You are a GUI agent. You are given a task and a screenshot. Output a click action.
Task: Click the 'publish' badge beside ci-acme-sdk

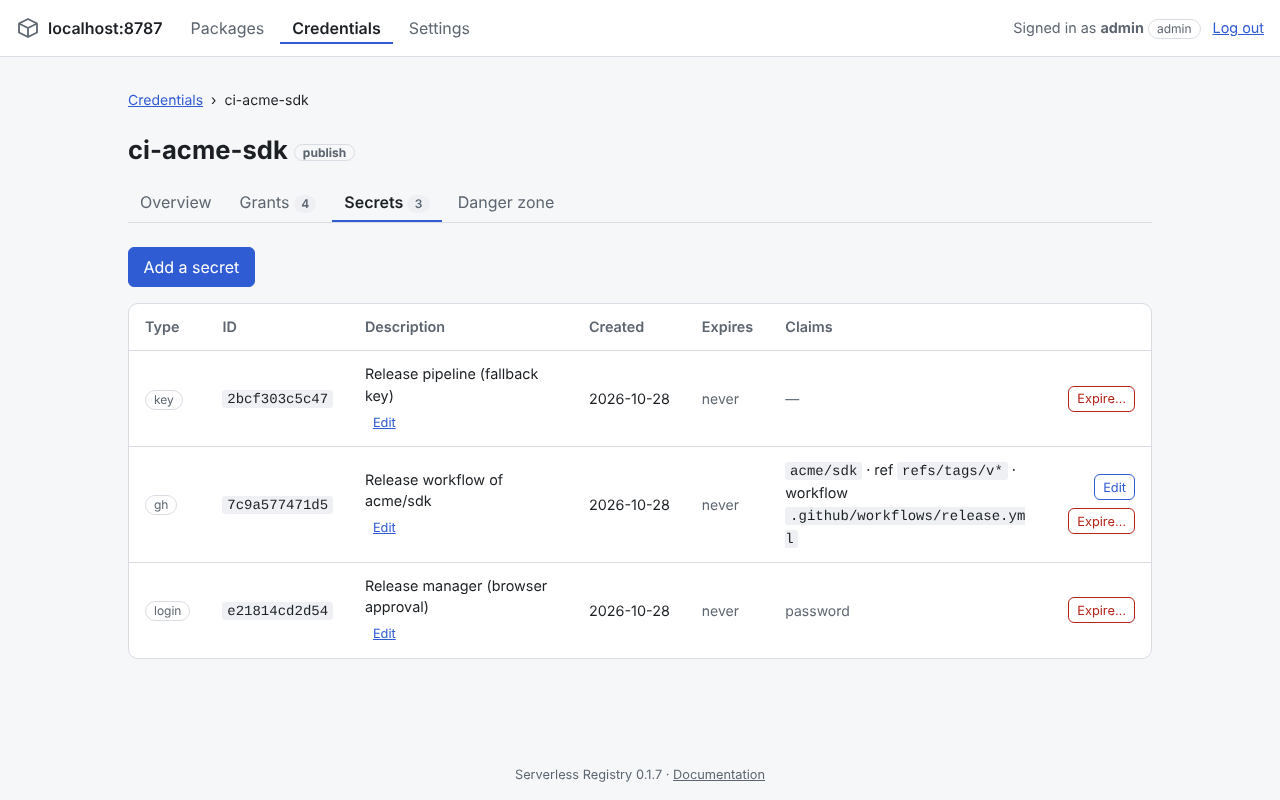click(324, 153)
